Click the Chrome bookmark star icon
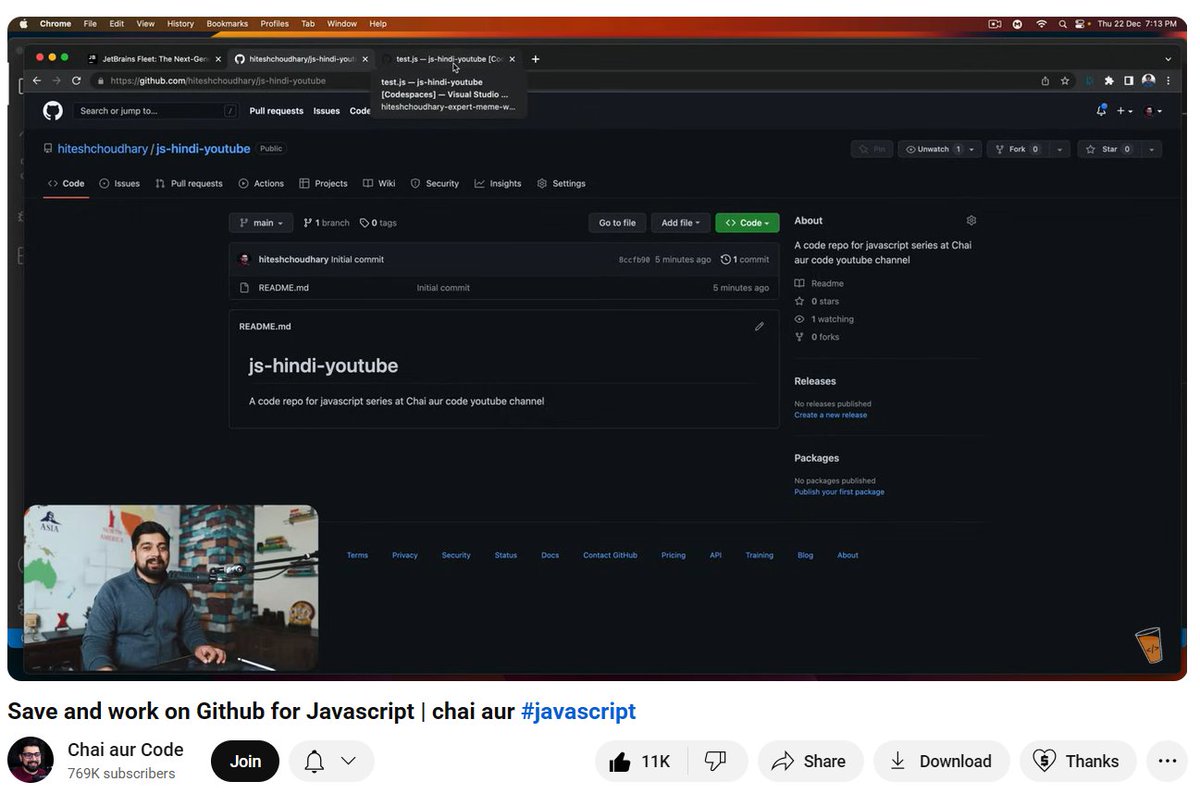The image size is (1200, 794). click(x=1065, y=81)
